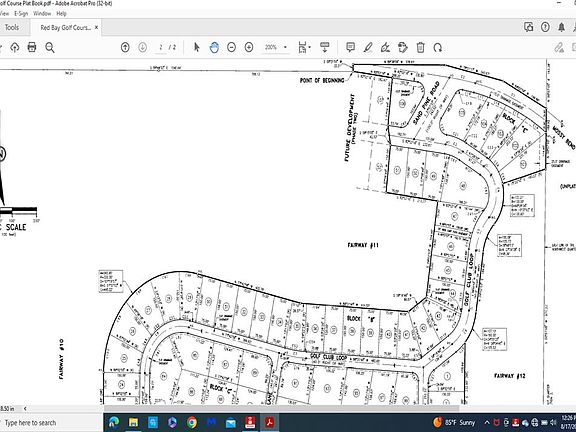Zoom out with the minus button
This screenshot has width=576, height=432.
[231, 47]
